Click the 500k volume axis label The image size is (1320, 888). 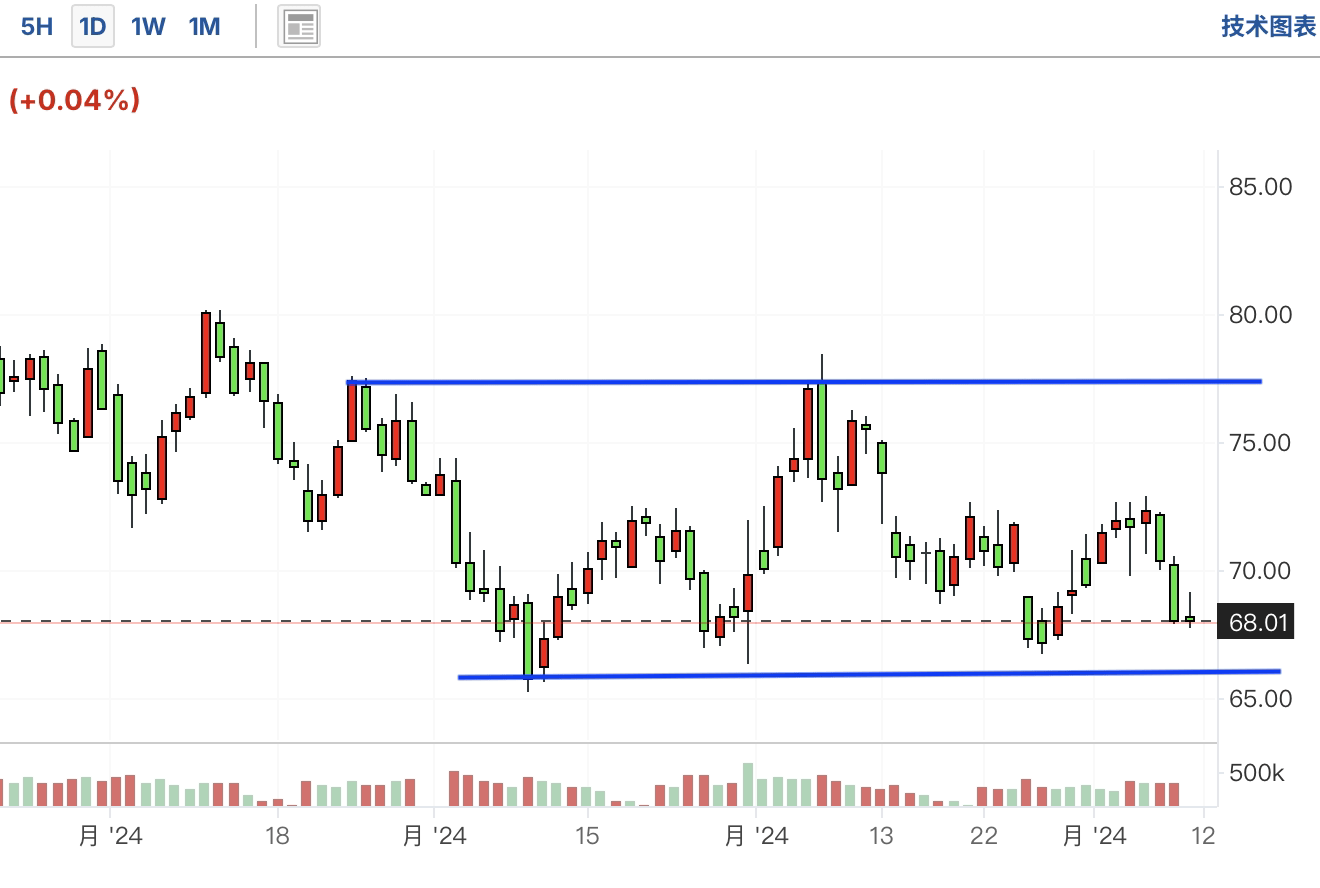click(x=1257, y=774)
